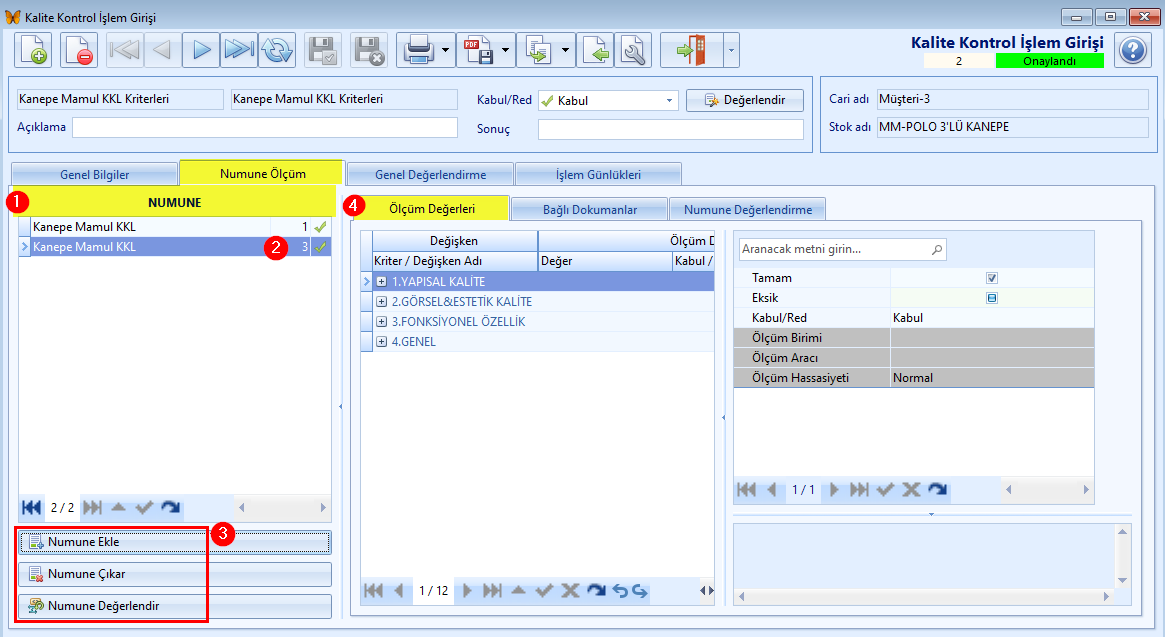Viewport: 1165px width, 637px height.
Task: Click the 'Kriter / Değişken Adı' column header
Action: [x=454, y=261]
